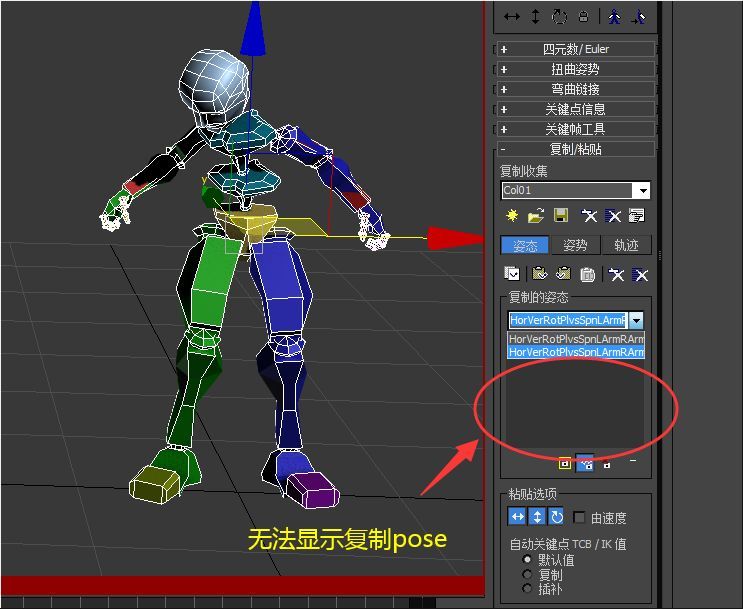The width and height of the screenshot is (743, 609).
Task: Enable Capture Snapshot from Viewport yellow icon
Action: [x=564, y=464]
